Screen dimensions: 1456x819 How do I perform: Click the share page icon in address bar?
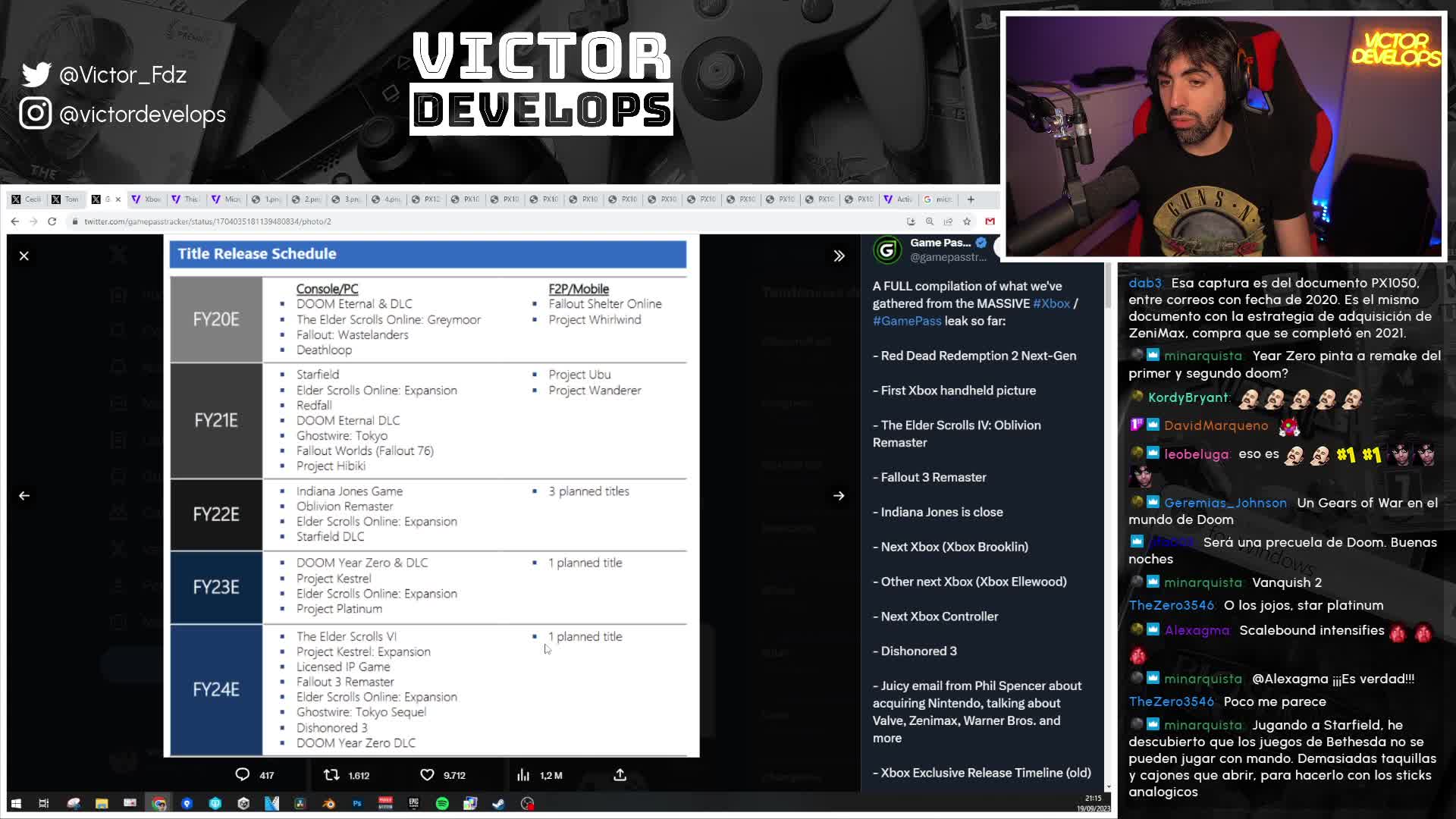[x=948, y=221]
